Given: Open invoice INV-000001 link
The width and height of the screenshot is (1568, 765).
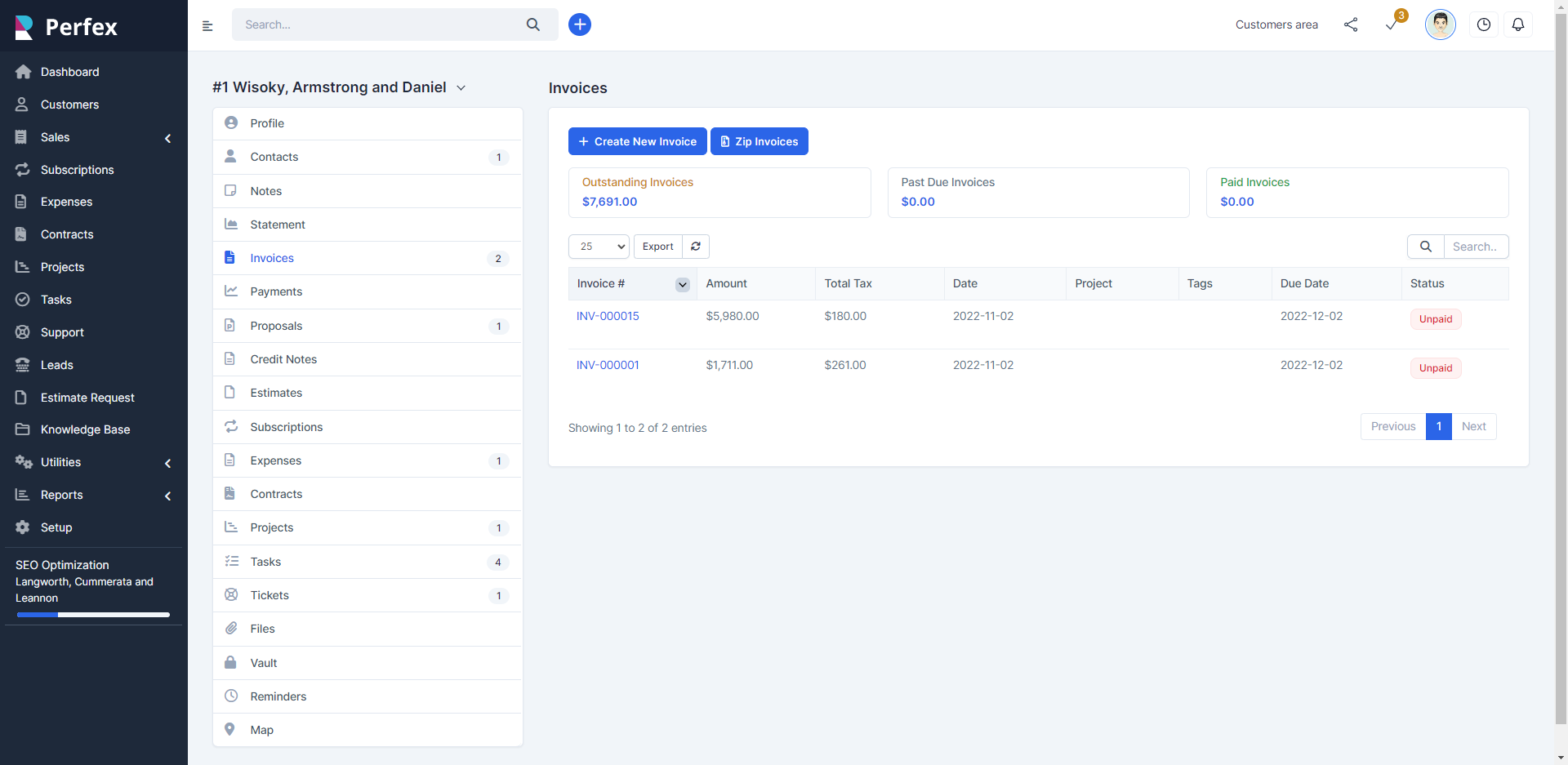Looking at the screenshot, I should [x=608, y=365].
